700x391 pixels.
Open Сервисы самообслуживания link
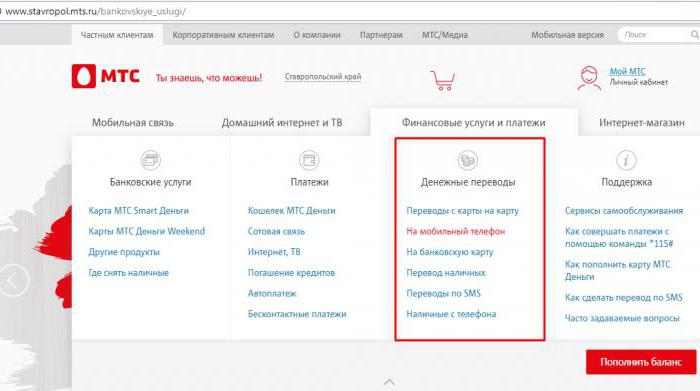point(624,211)
